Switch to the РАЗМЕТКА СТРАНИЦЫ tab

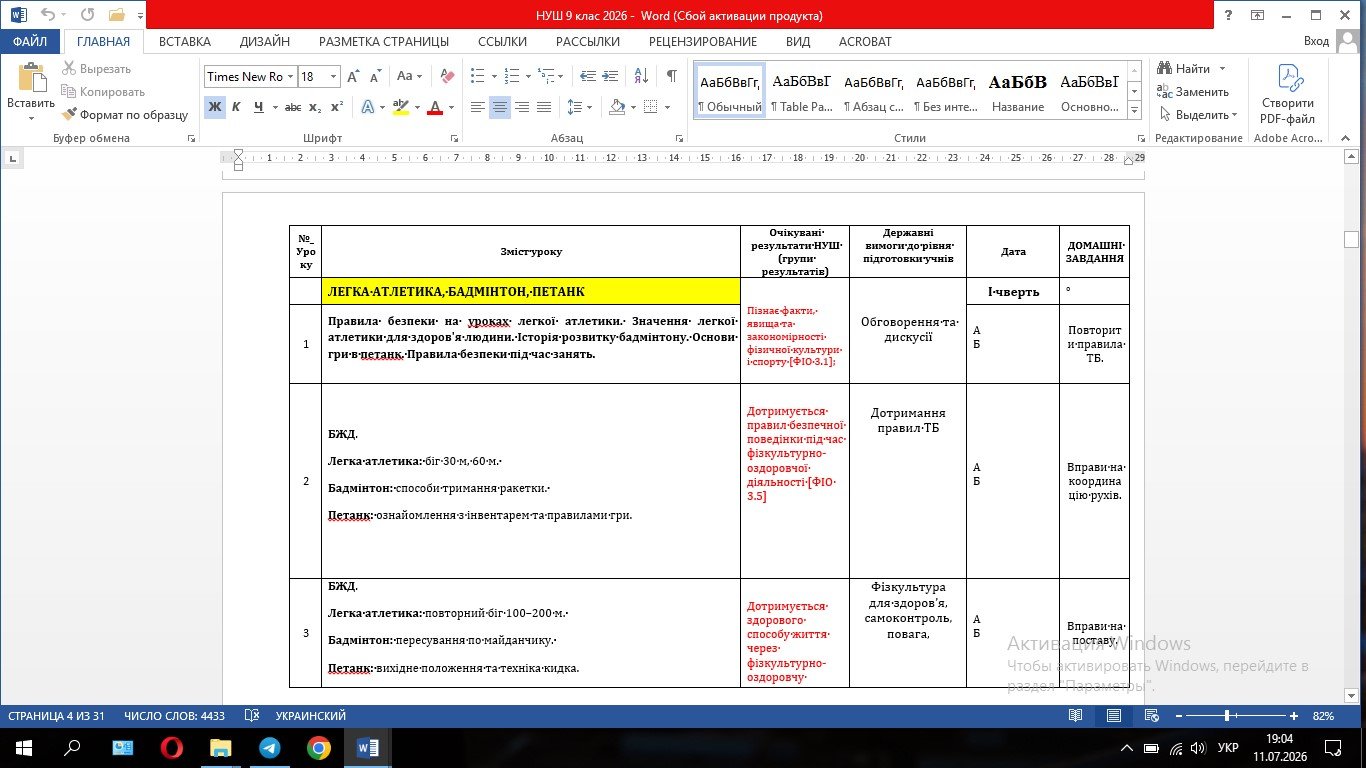click(384, 42)
